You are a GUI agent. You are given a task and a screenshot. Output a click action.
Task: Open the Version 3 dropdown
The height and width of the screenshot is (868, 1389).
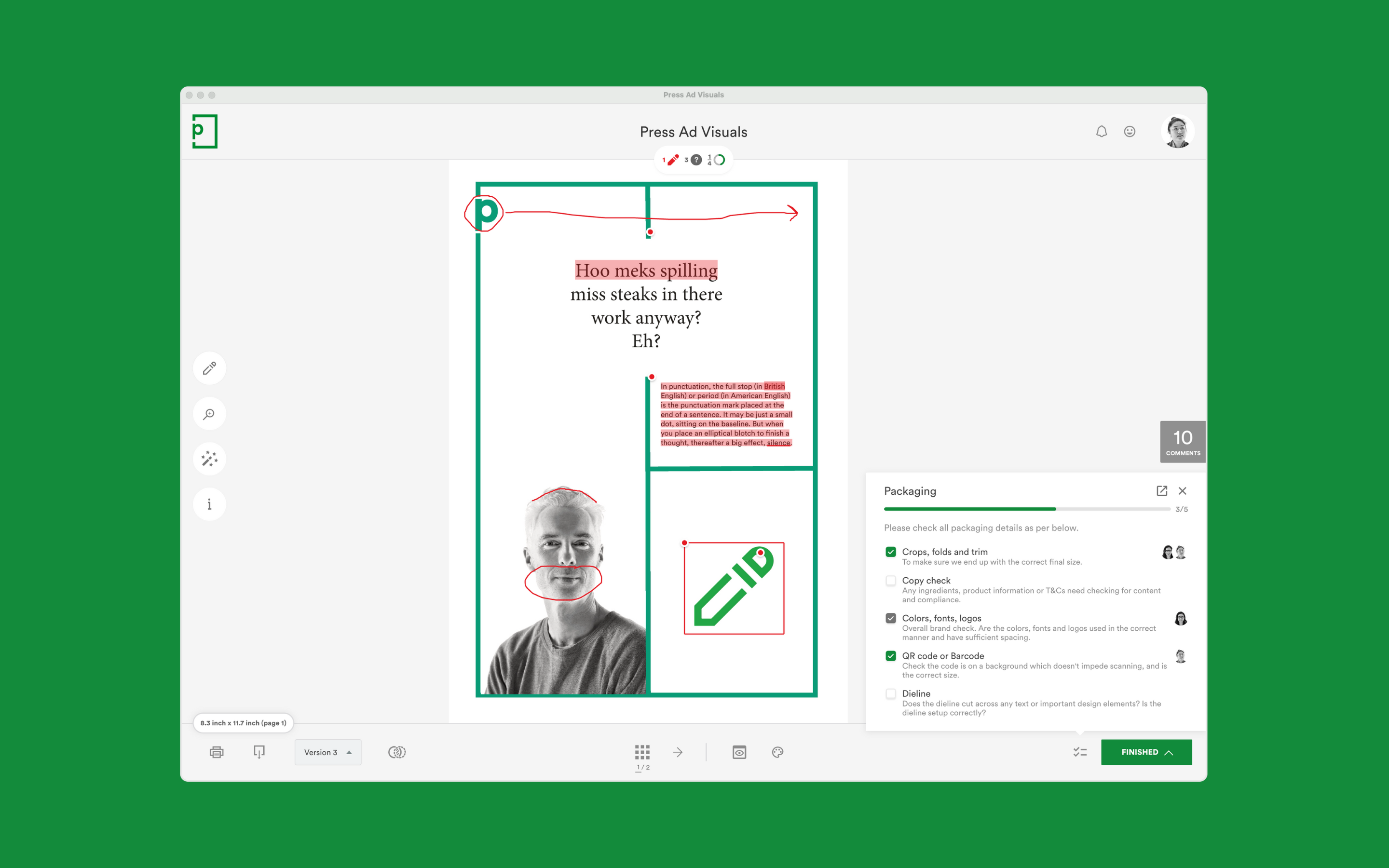tap(328, 752)
